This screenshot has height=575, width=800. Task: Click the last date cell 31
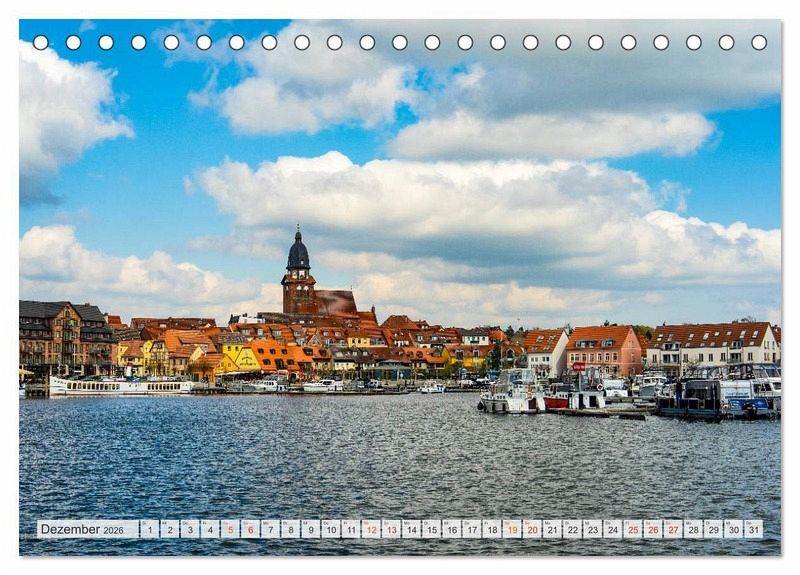coord(754,529)
